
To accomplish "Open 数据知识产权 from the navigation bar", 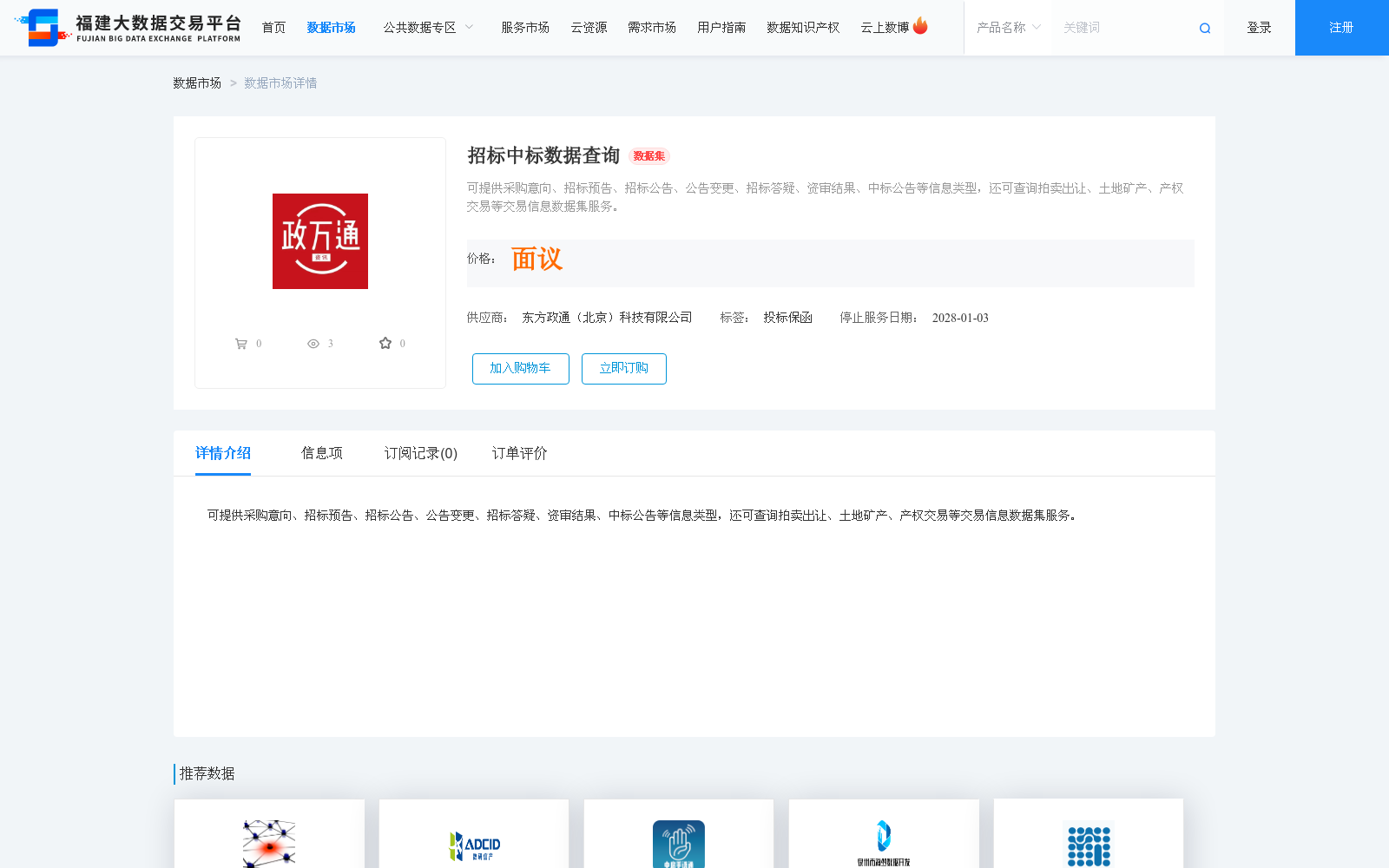I will (x=803, y=28).
